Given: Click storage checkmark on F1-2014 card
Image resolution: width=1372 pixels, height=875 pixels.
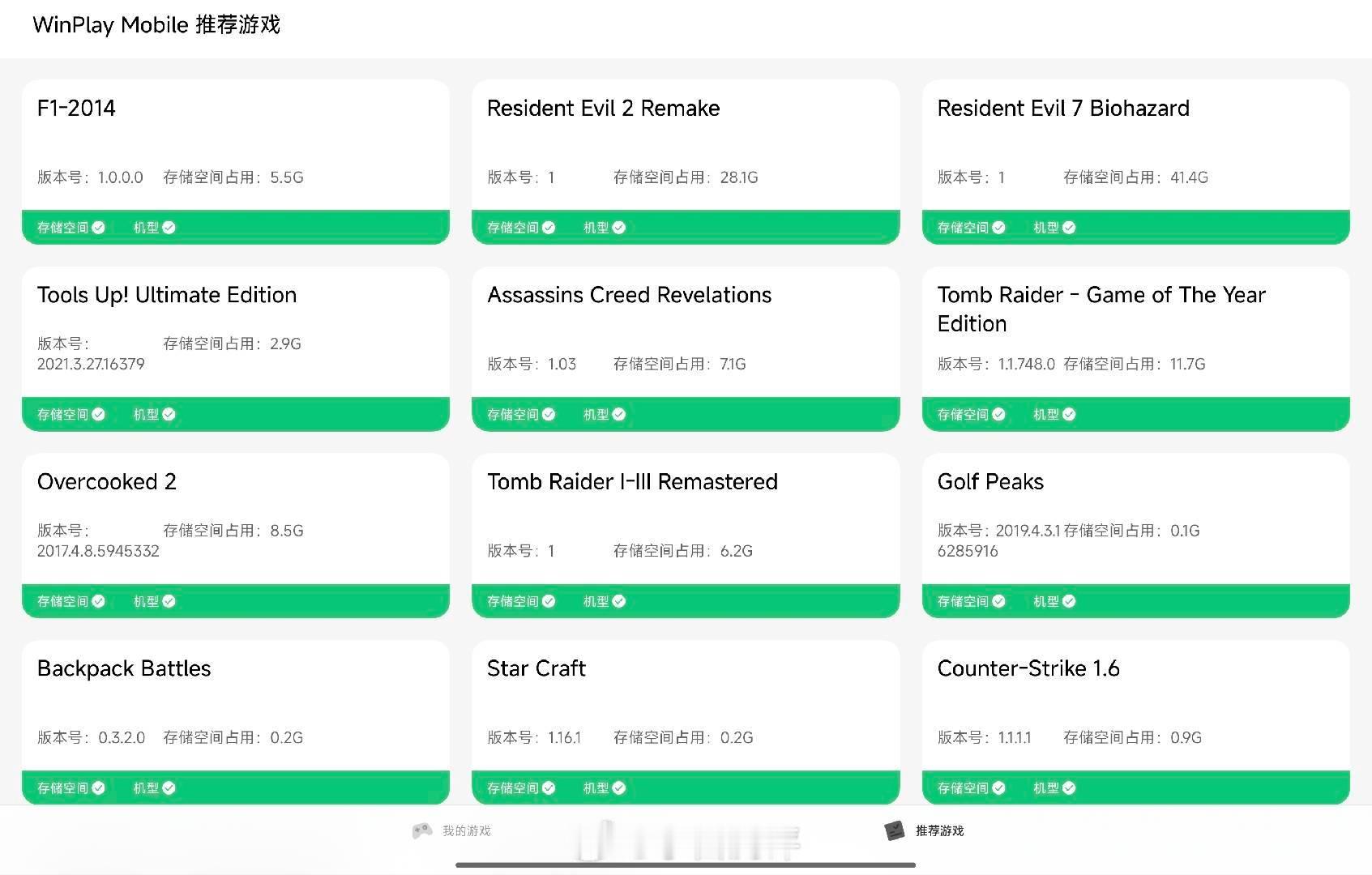Looking at the screenshot, I should click(98, 228).
